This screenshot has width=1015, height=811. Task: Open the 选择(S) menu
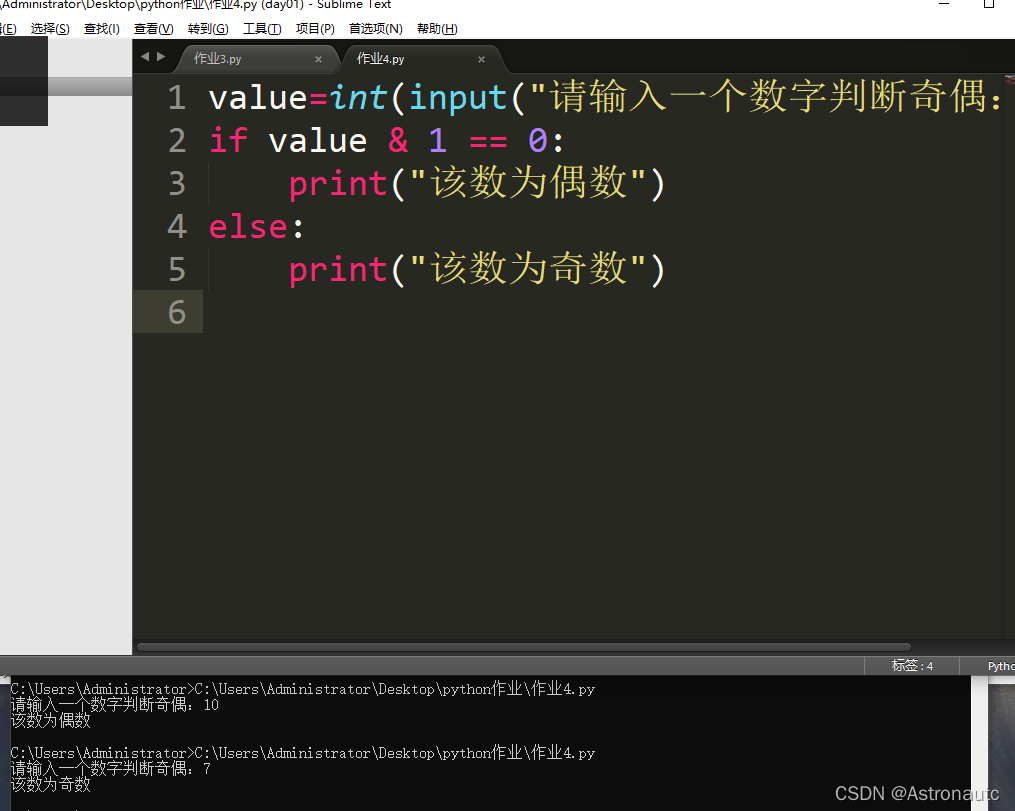(x=50, y=29)
